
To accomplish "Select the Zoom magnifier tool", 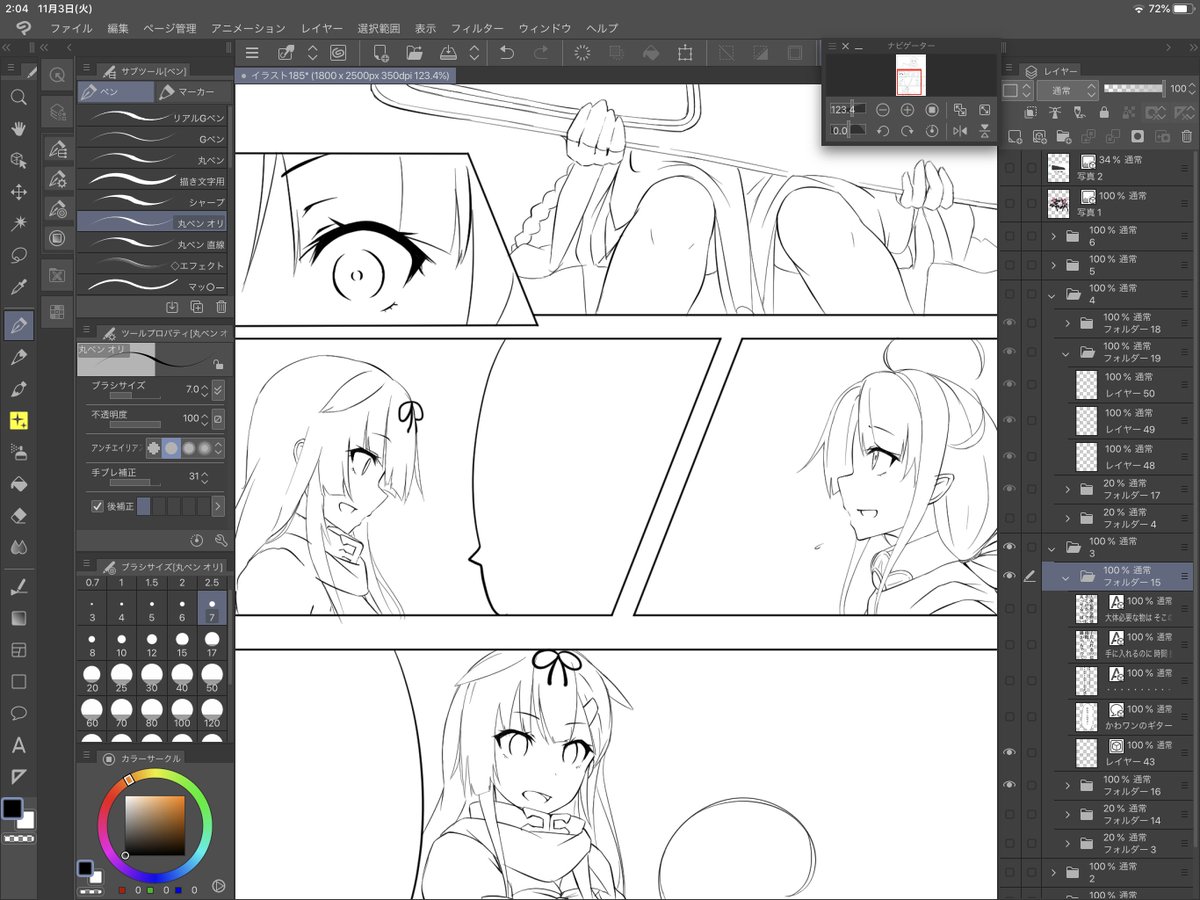I will pyautogui.click(x=19, y=97).
